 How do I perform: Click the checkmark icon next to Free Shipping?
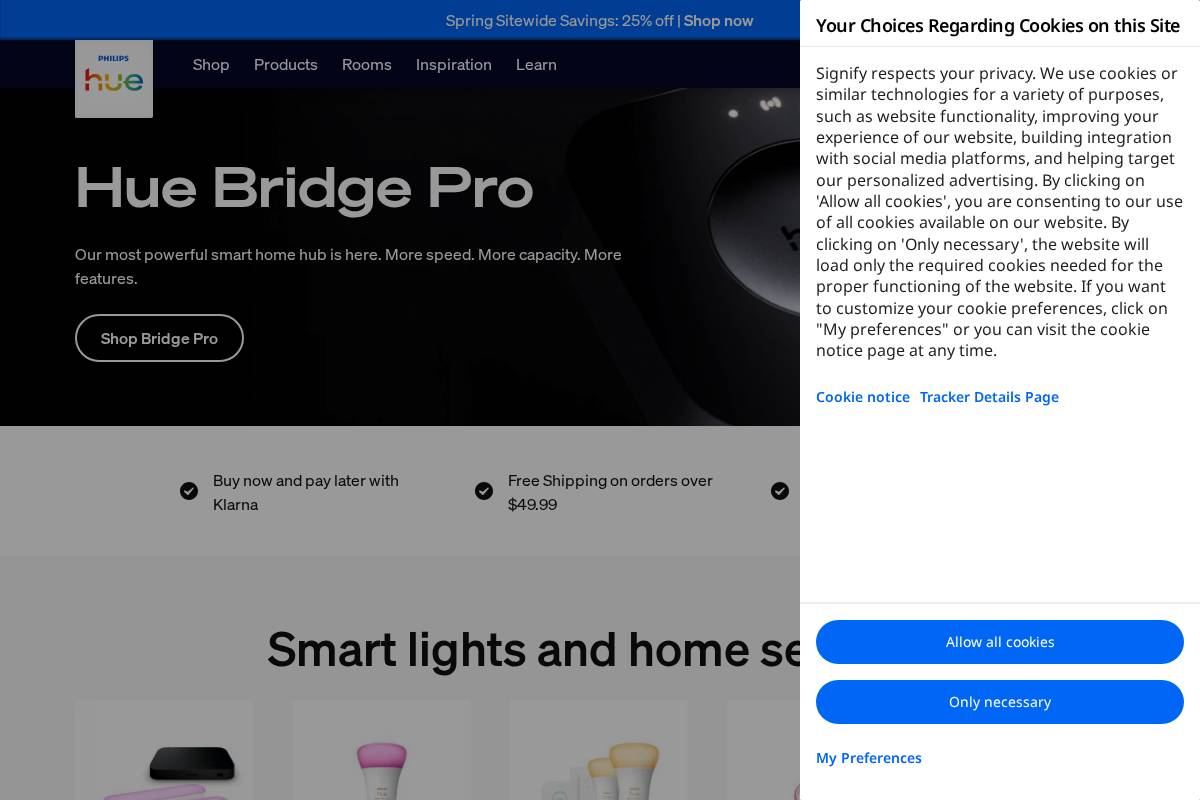tap(484, 491)
